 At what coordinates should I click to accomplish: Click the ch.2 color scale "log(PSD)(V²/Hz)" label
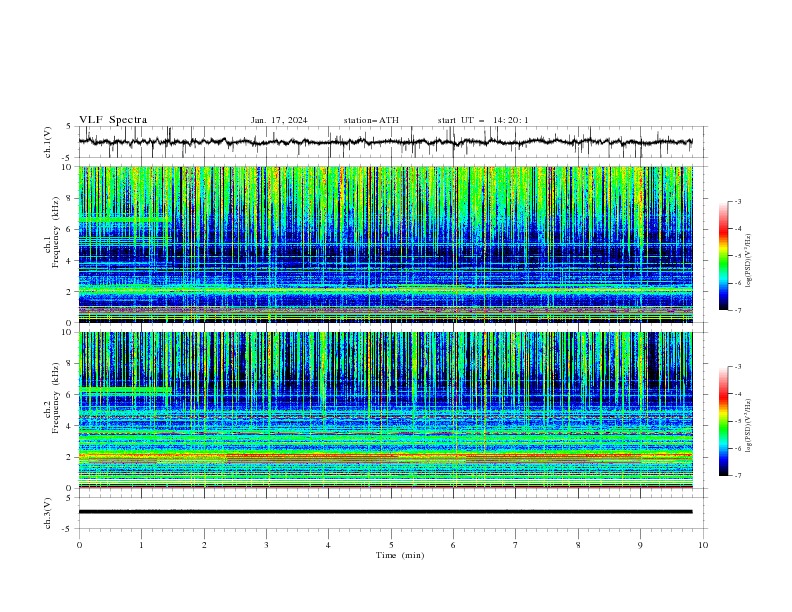point(749,425)
